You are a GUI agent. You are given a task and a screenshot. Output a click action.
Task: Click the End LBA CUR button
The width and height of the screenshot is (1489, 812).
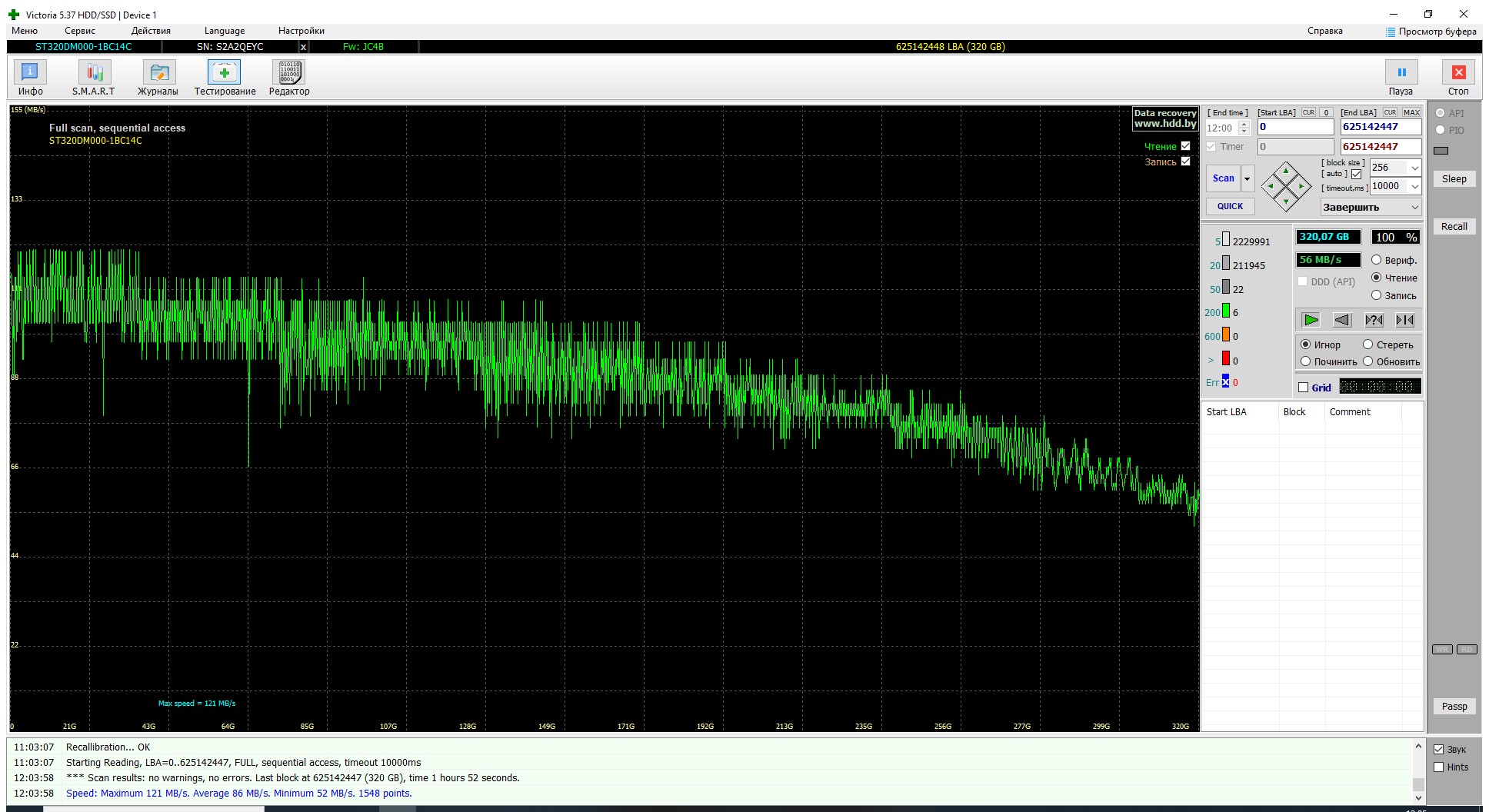click(x=1390, y=112)
